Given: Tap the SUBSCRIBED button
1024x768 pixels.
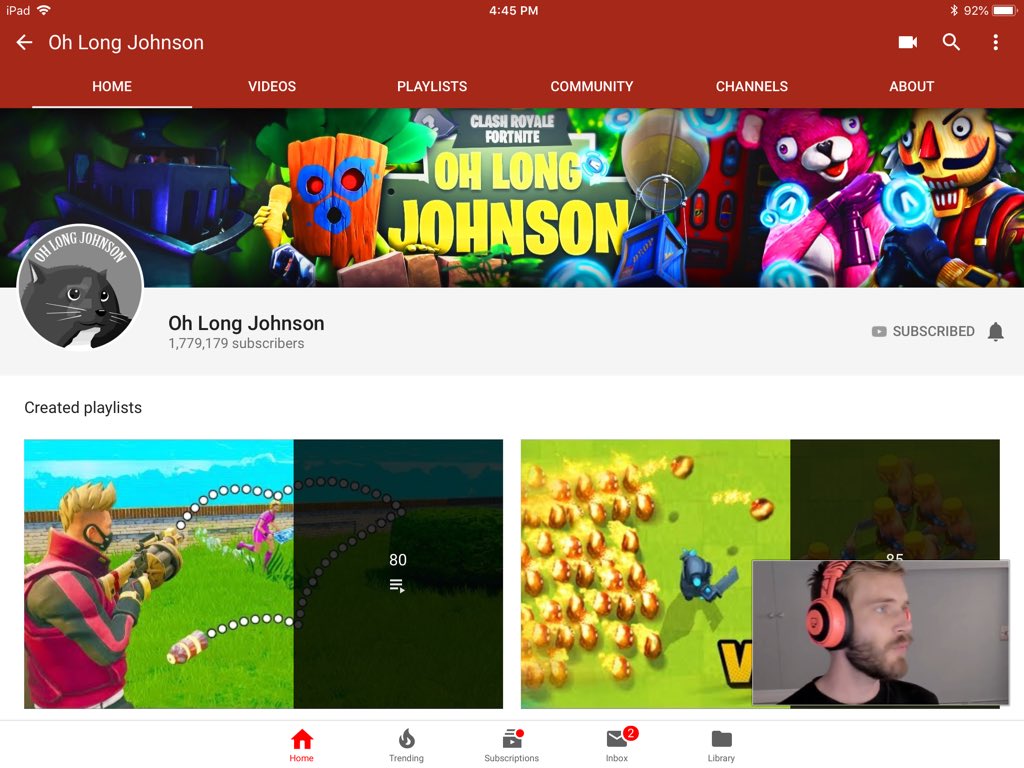Looking at the screenshot, I should [x=923, y=332].
